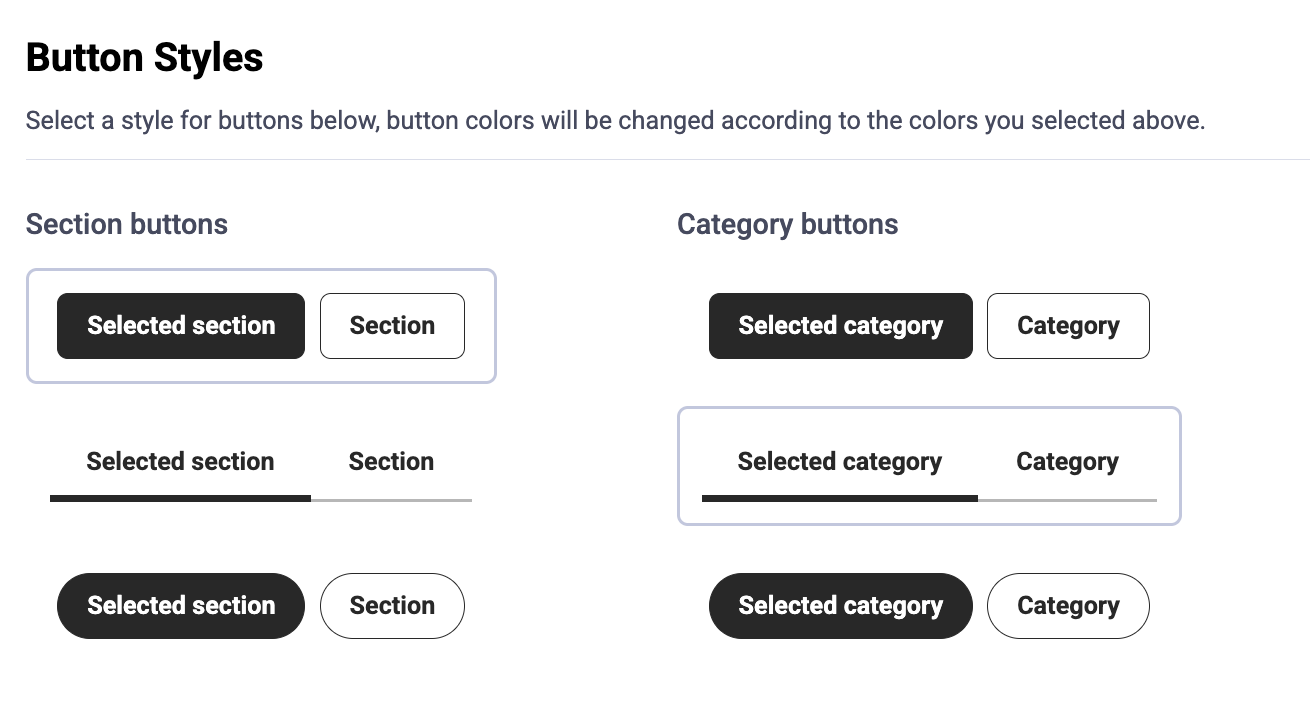1310x718 pixels.
Task: Select the rectangular outlined "Category" button
Action: coord(1068,326)
